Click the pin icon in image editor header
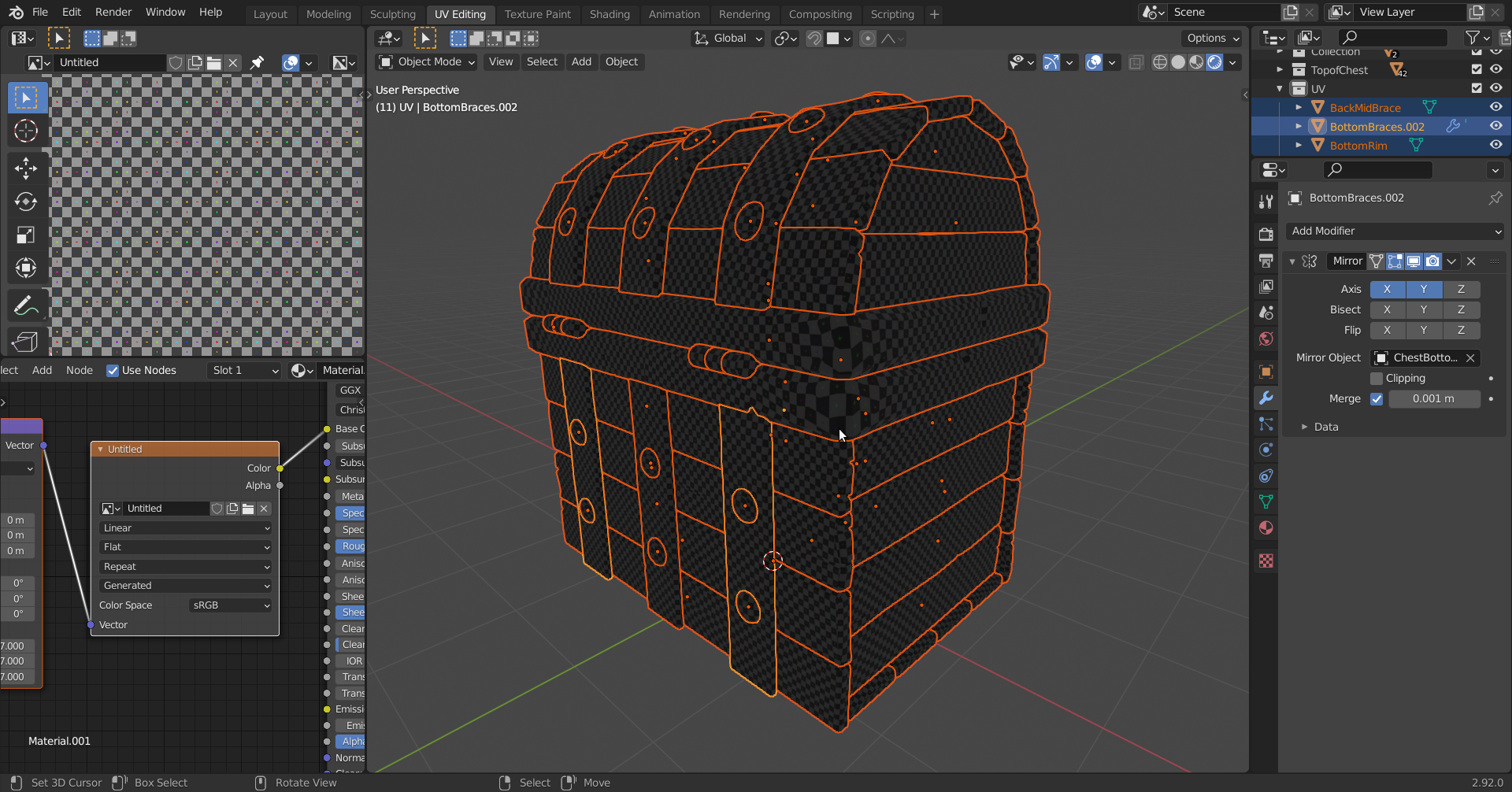 pyautogui.click(x=257, y=63)
